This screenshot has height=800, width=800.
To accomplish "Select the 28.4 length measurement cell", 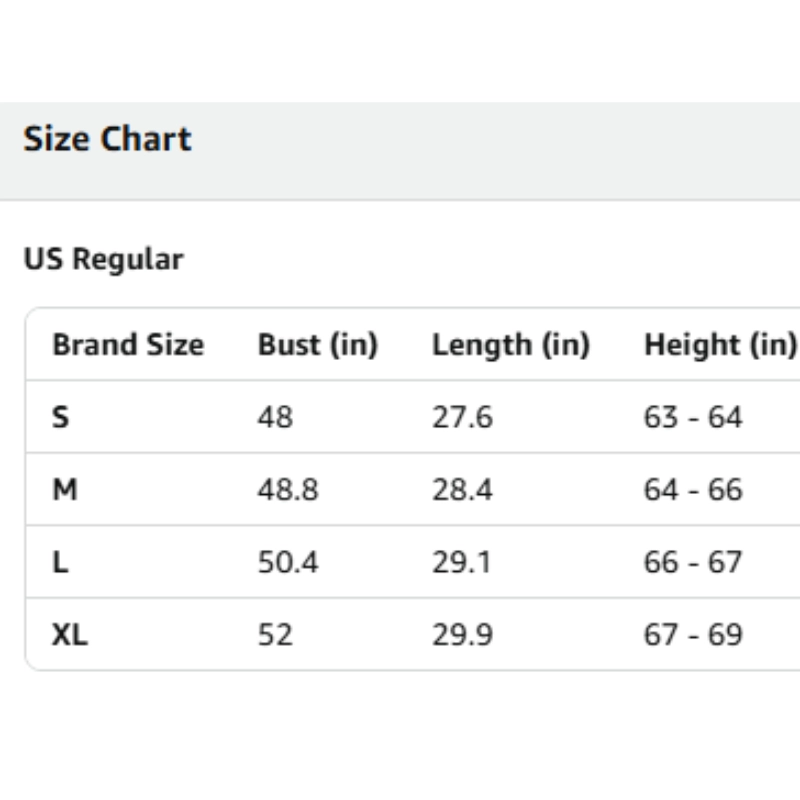I will pyautogui.click(x=462, y=490).
